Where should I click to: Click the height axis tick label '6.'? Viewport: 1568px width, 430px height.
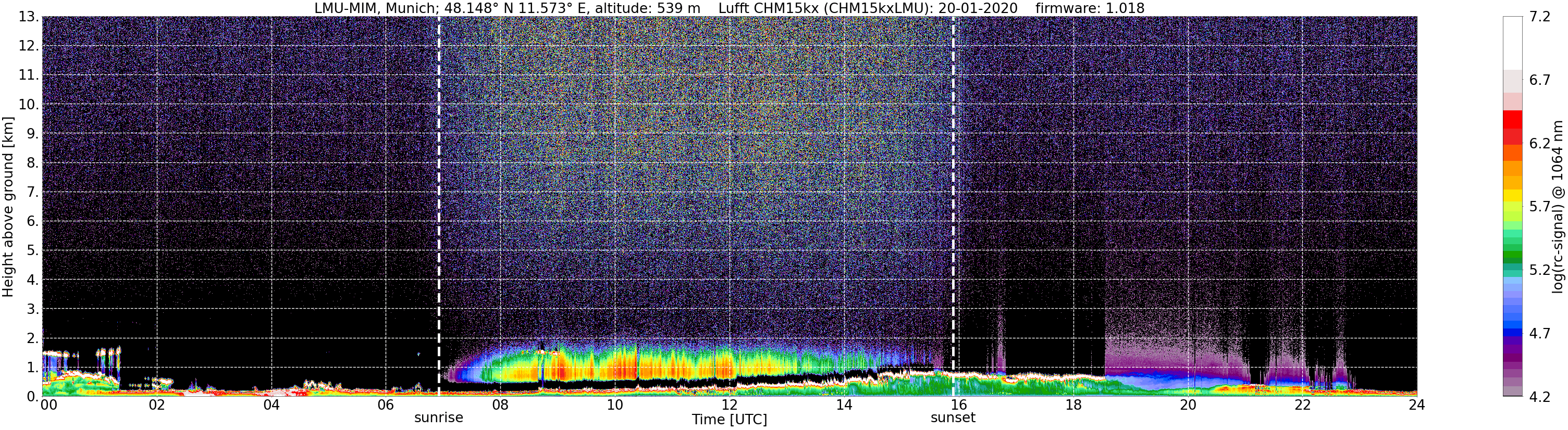[33, 221]
